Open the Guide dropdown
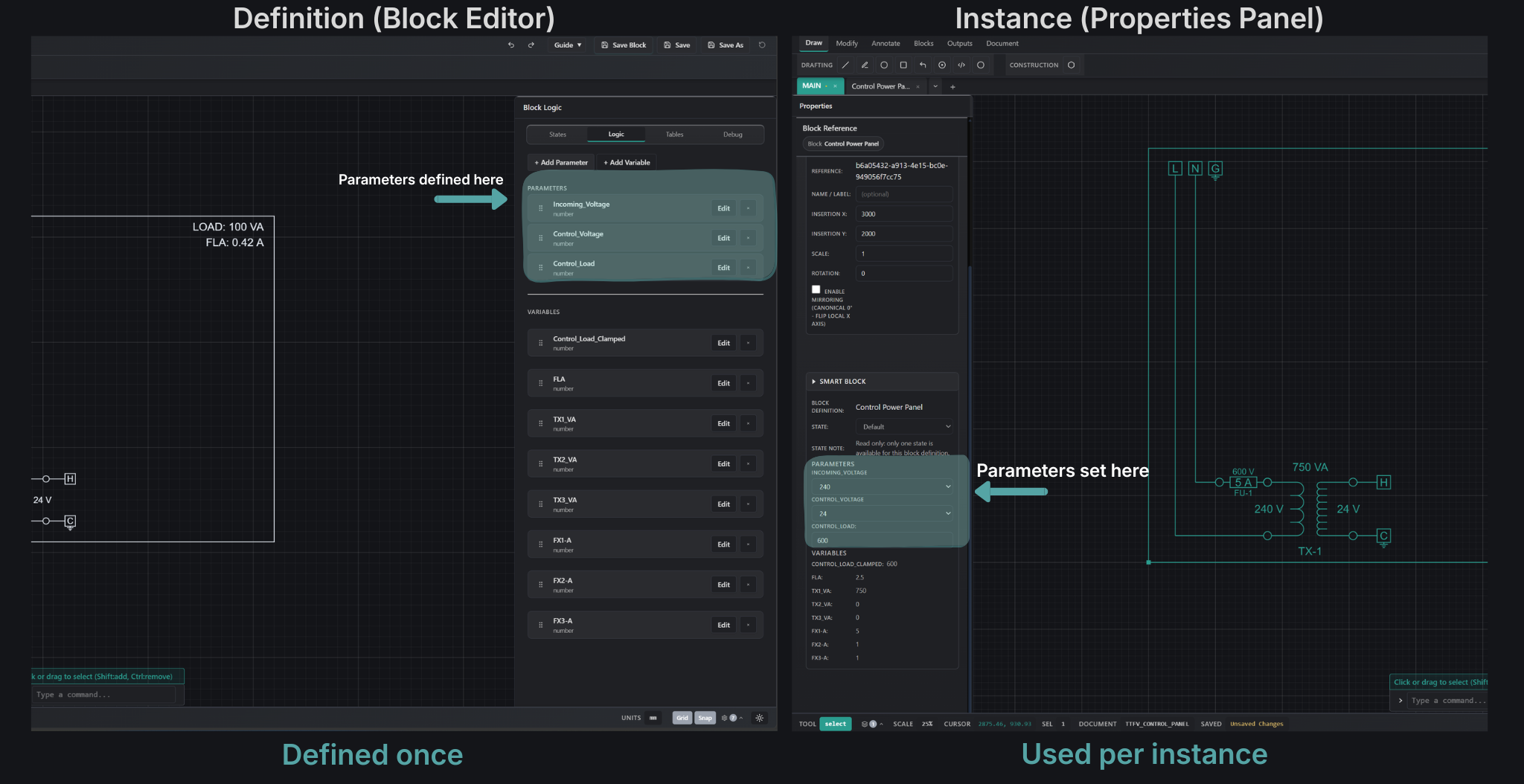Image resolution: width=1524 pixels, height=784 pixels. point(568,45)
